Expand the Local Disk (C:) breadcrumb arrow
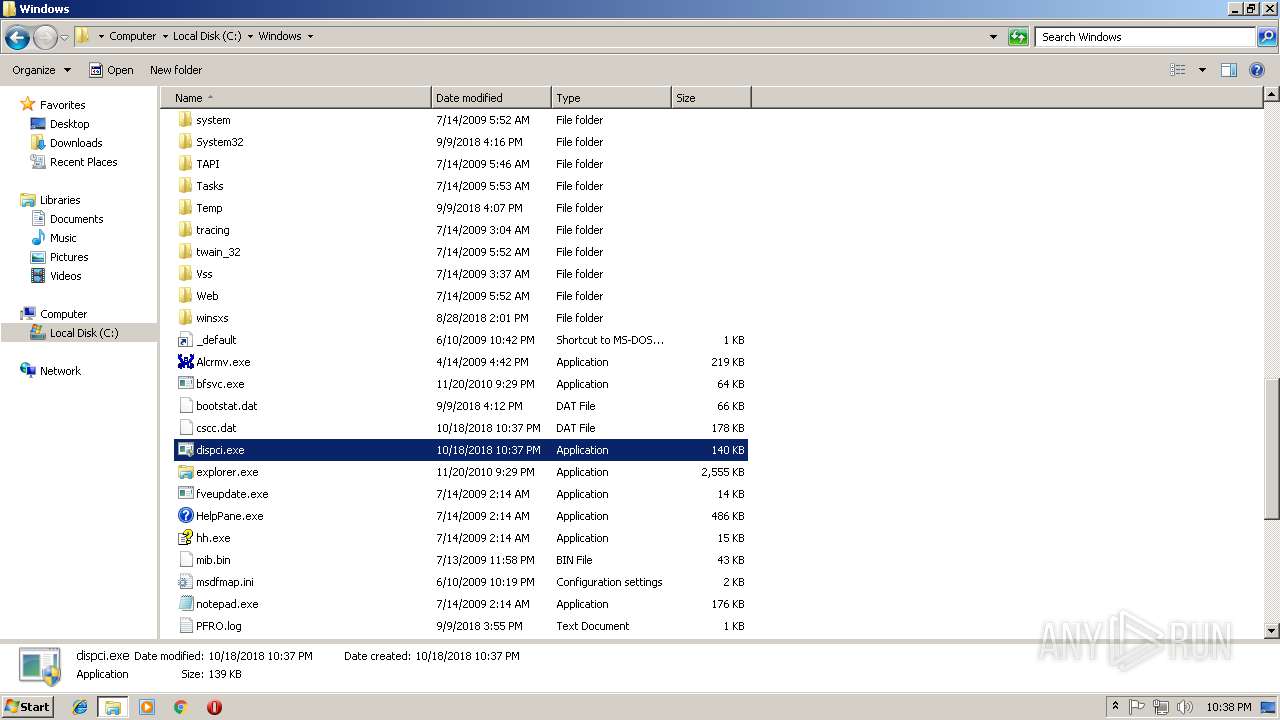This screenshot has width=1280, height=720. point(250,36)
